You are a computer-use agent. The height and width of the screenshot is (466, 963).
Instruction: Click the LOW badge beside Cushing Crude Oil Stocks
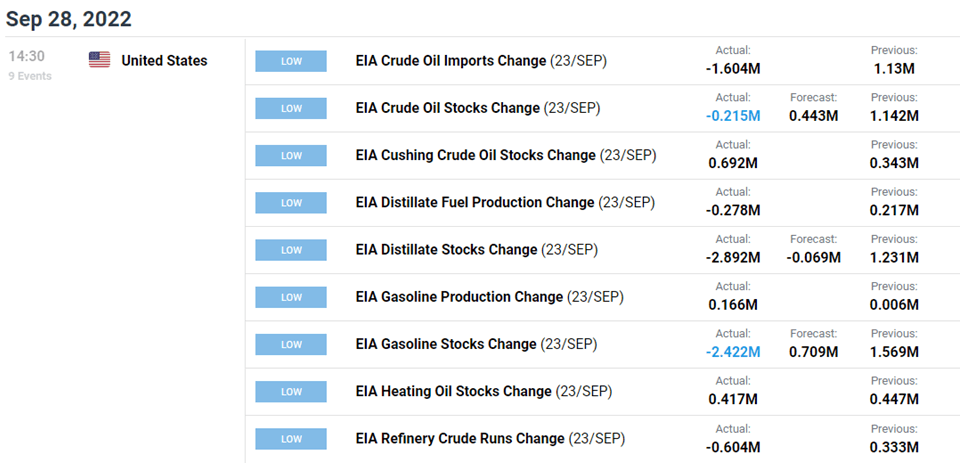click(x=291, y=156)
